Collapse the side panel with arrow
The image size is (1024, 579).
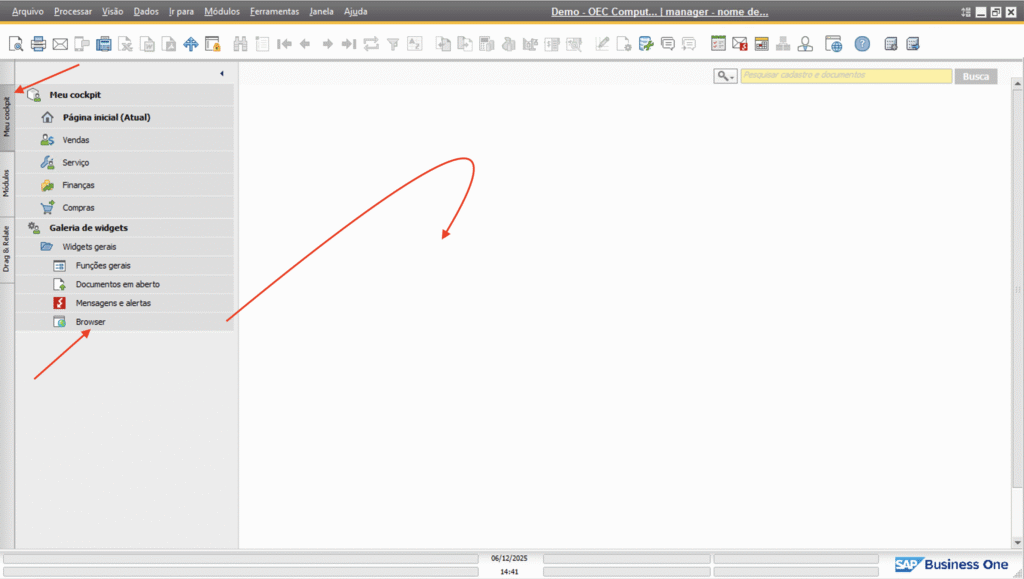click(x=221, y=74)
